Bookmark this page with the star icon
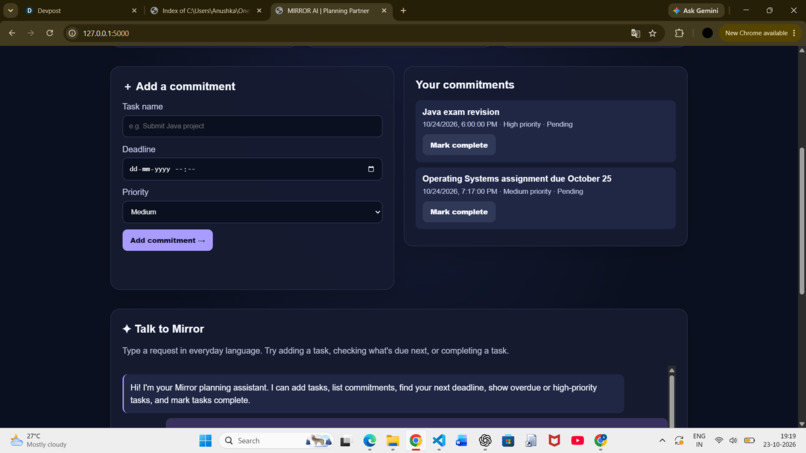Screen dimensions: 806x453 click(653, 33)
